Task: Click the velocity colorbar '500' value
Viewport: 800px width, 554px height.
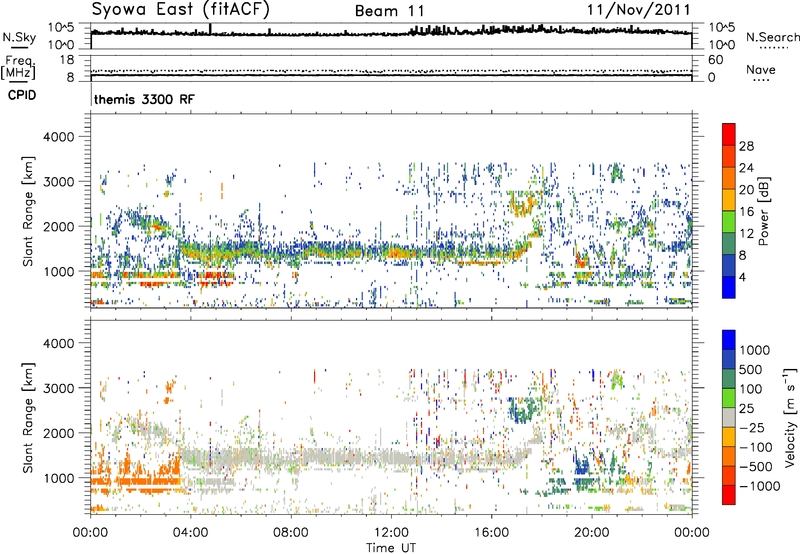Action: (751, 369)
